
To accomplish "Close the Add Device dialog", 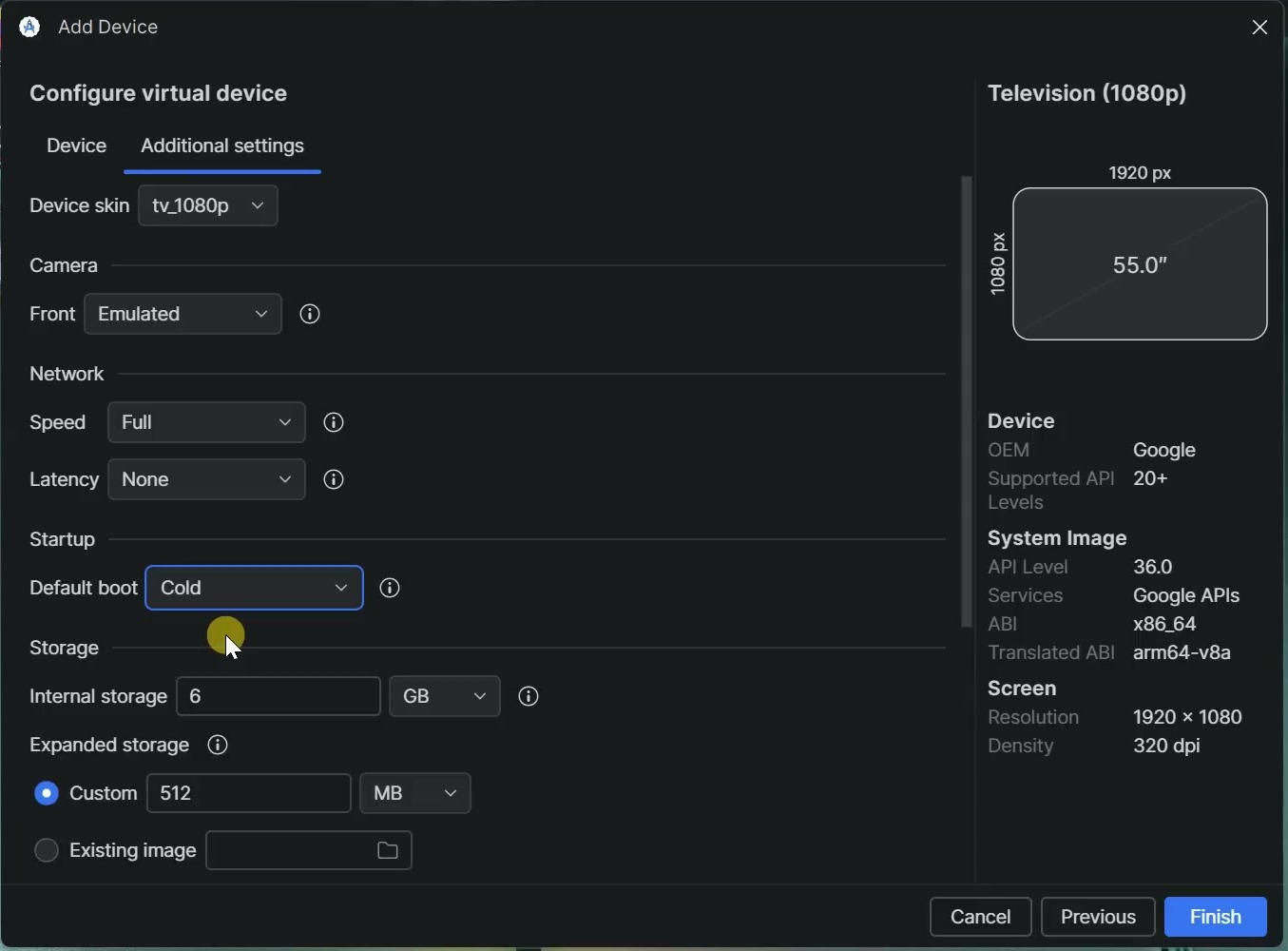I will click(1261, 28).
